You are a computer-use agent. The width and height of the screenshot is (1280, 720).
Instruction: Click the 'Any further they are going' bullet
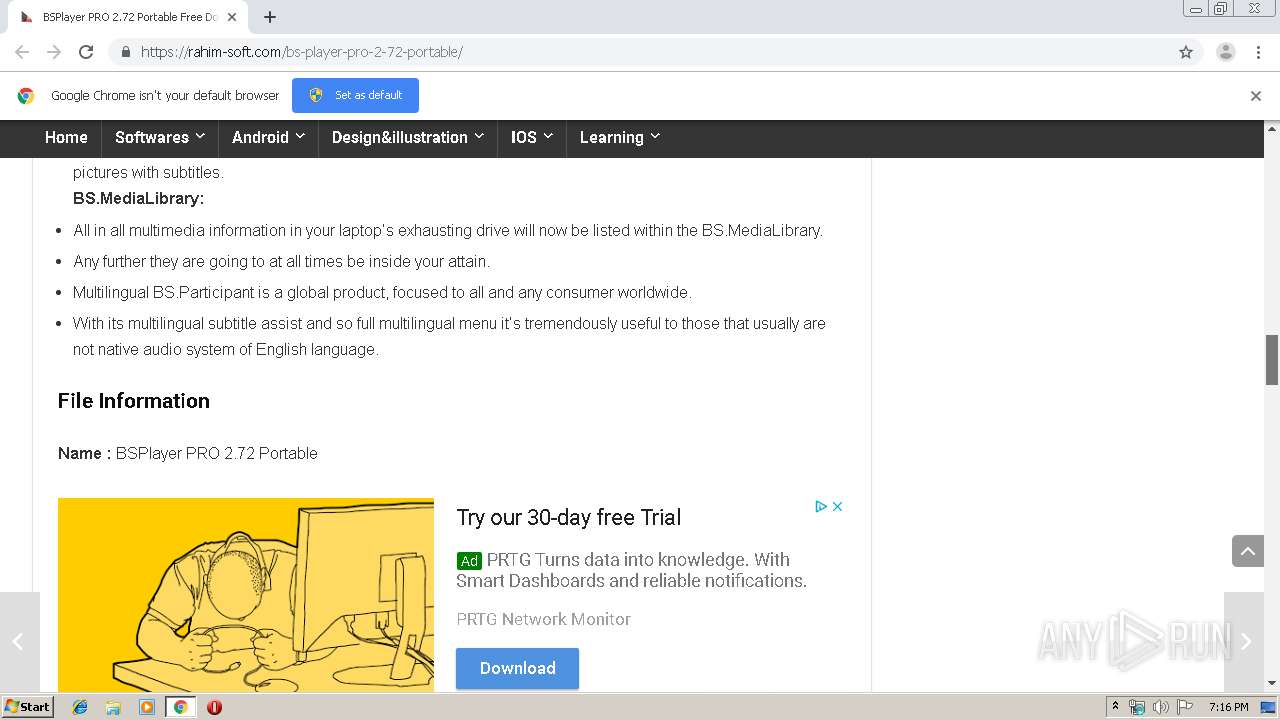coord(281,261)
